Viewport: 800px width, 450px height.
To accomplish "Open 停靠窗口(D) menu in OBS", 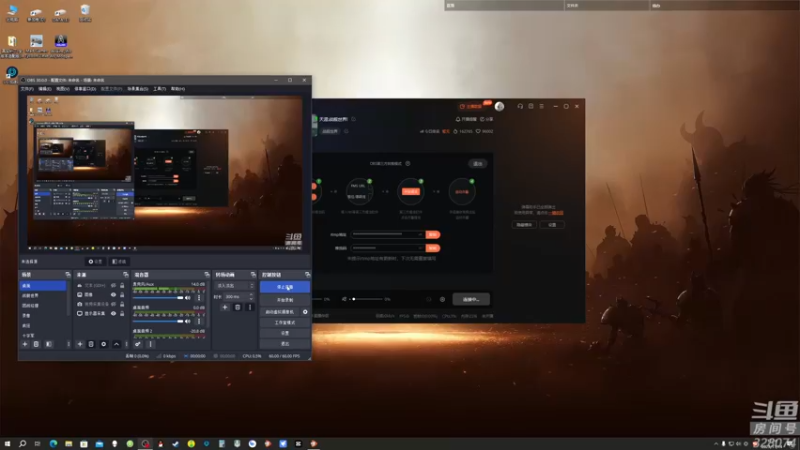I will coord(85,89).
